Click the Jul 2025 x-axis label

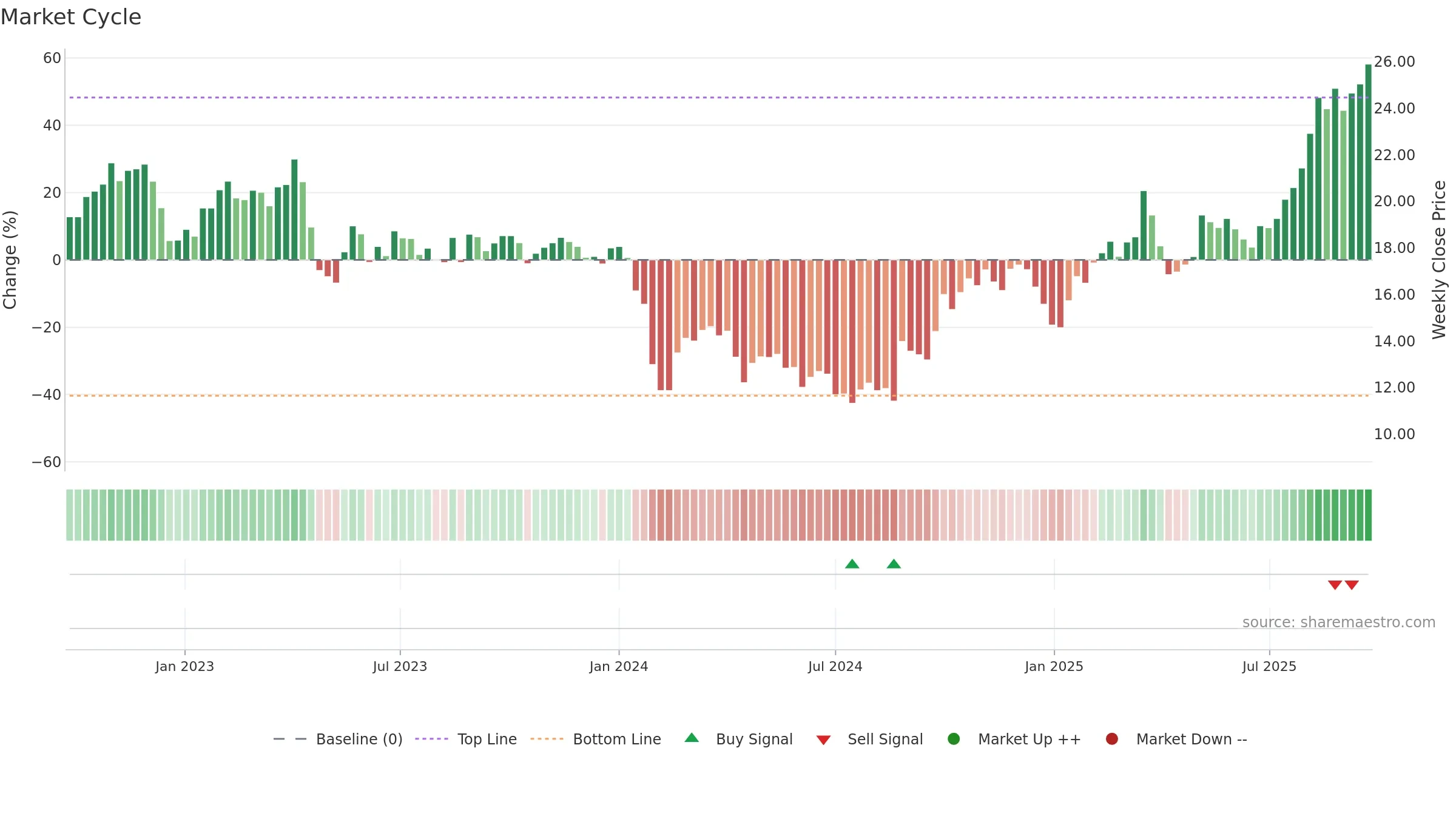point(1269,666)
